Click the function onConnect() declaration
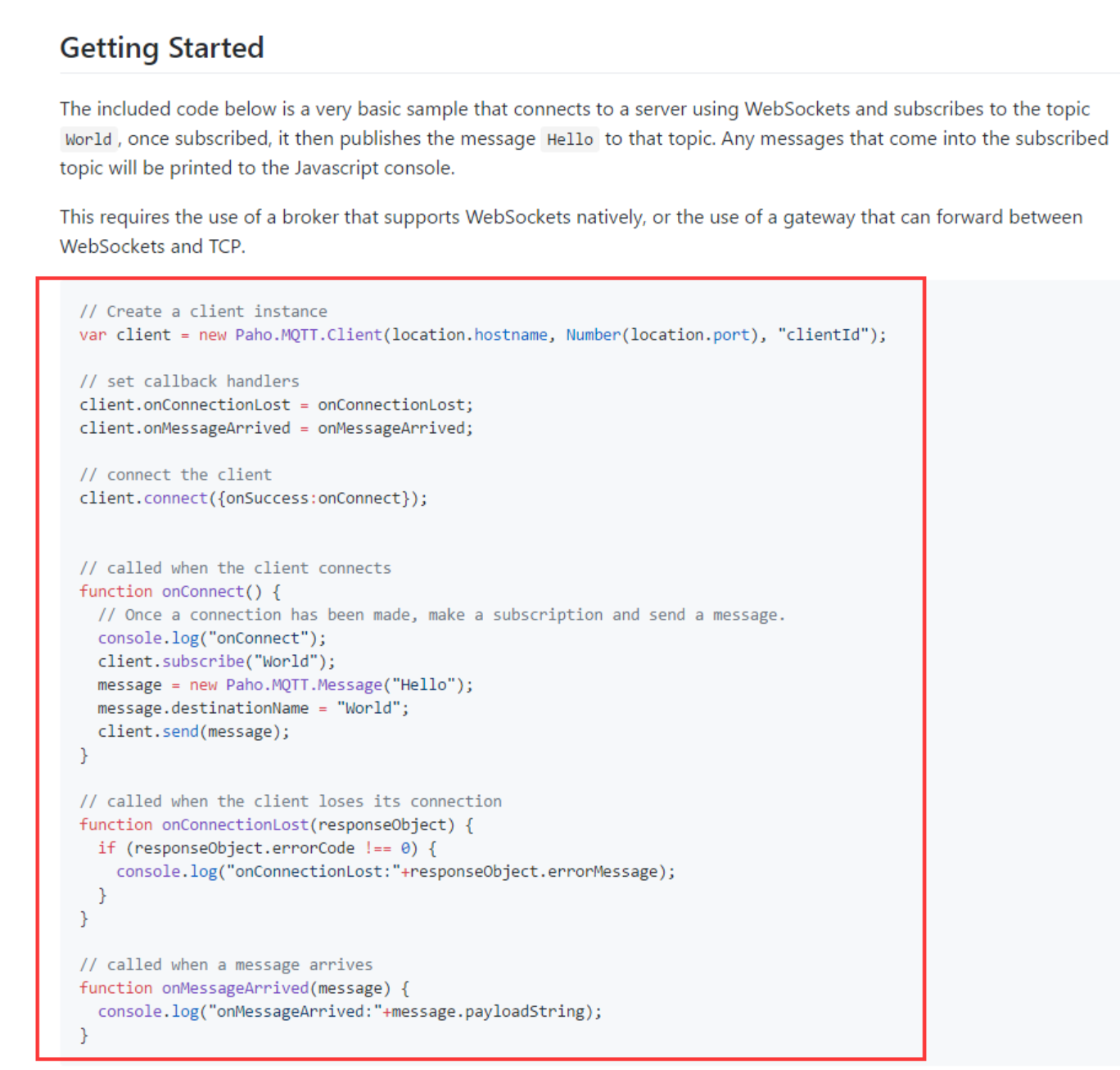 (x=180, y=591)
